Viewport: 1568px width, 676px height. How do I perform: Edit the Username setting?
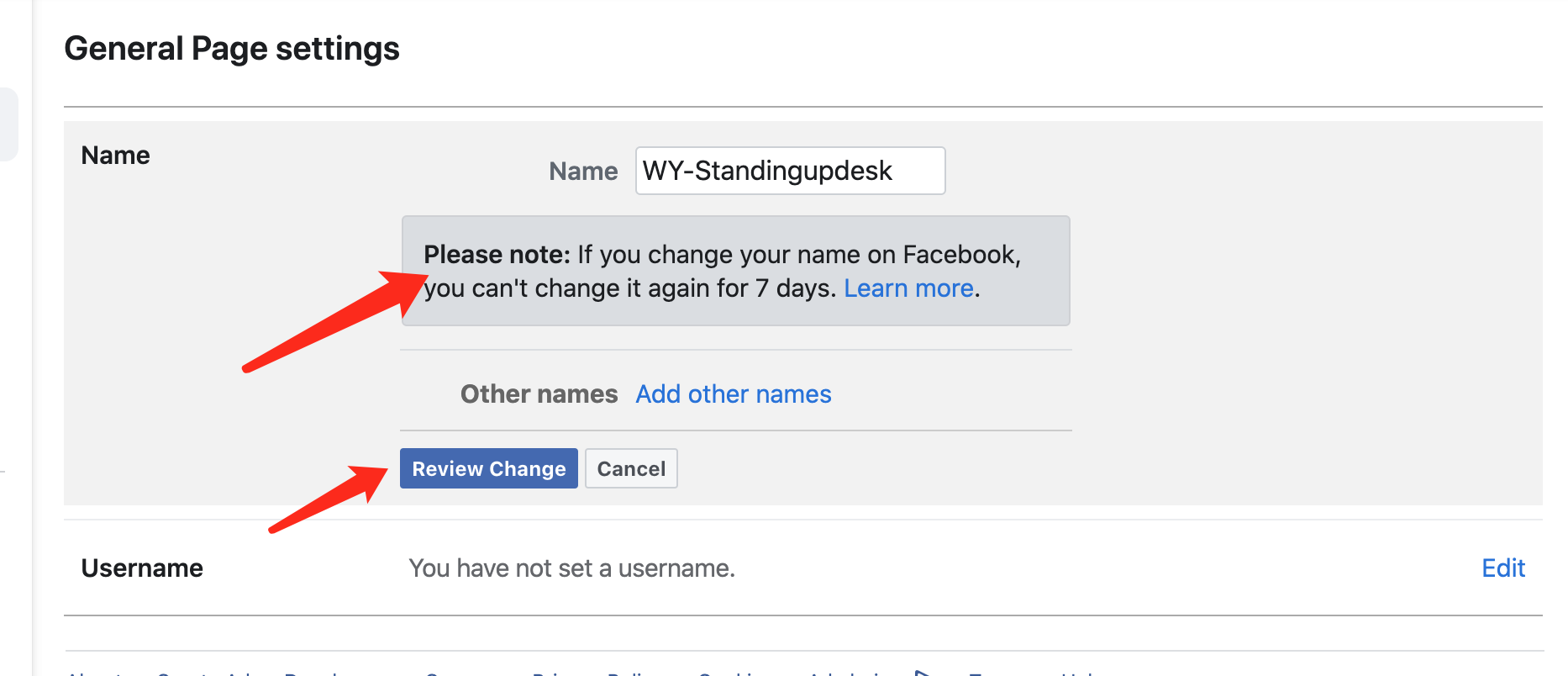pos(1502,568)
